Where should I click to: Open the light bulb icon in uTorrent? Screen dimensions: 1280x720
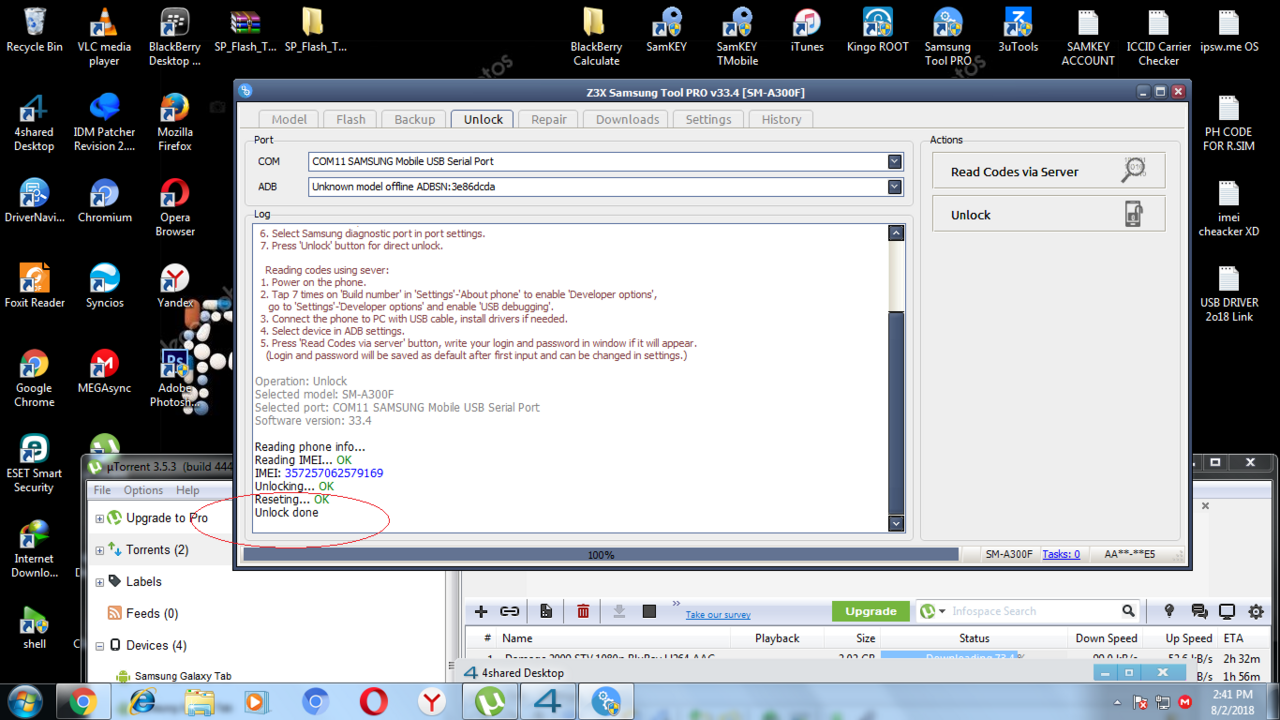pyautogui.click(x=1169, y=611)
